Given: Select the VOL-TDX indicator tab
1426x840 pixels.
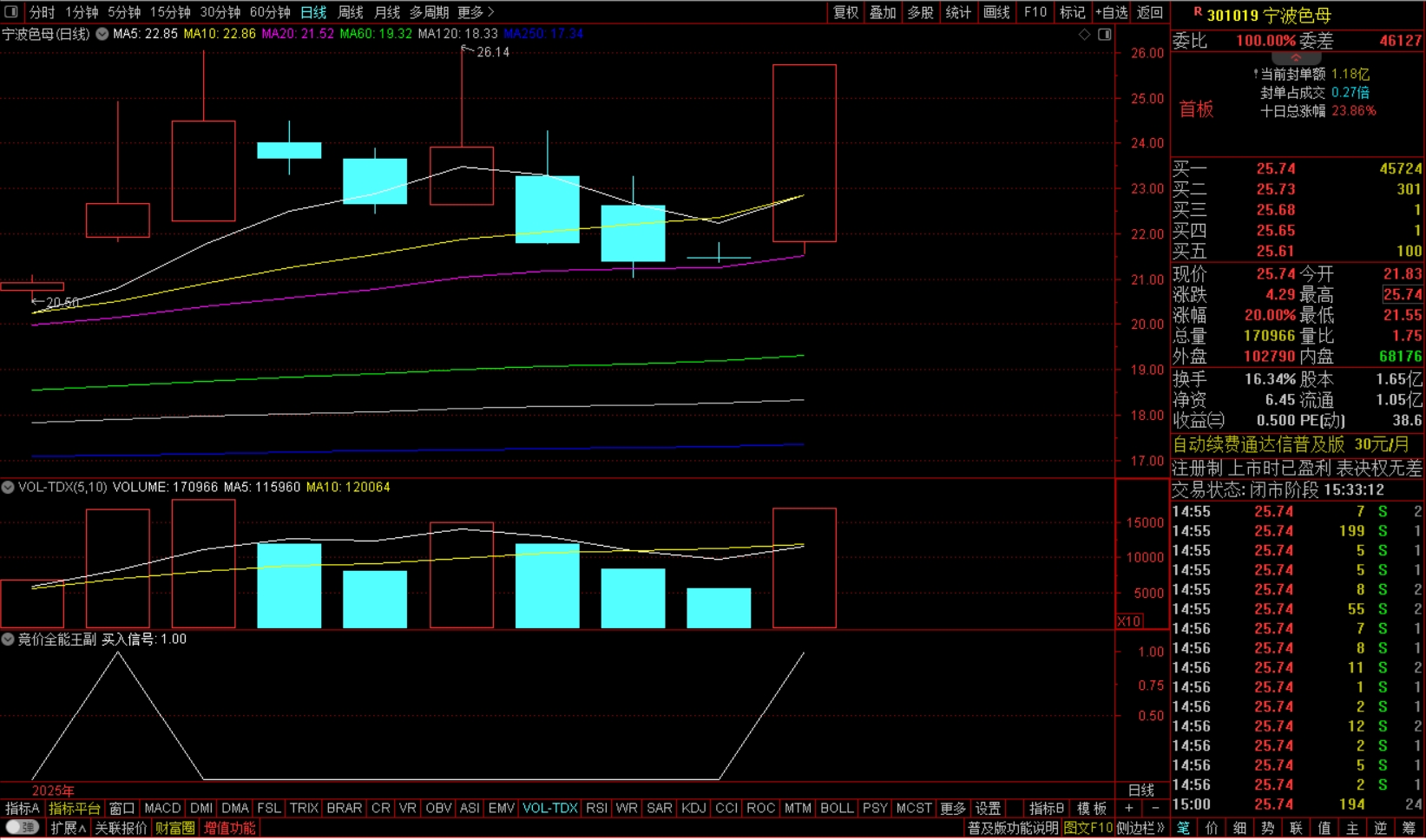Looking at the screenshot, I should 550,808.
